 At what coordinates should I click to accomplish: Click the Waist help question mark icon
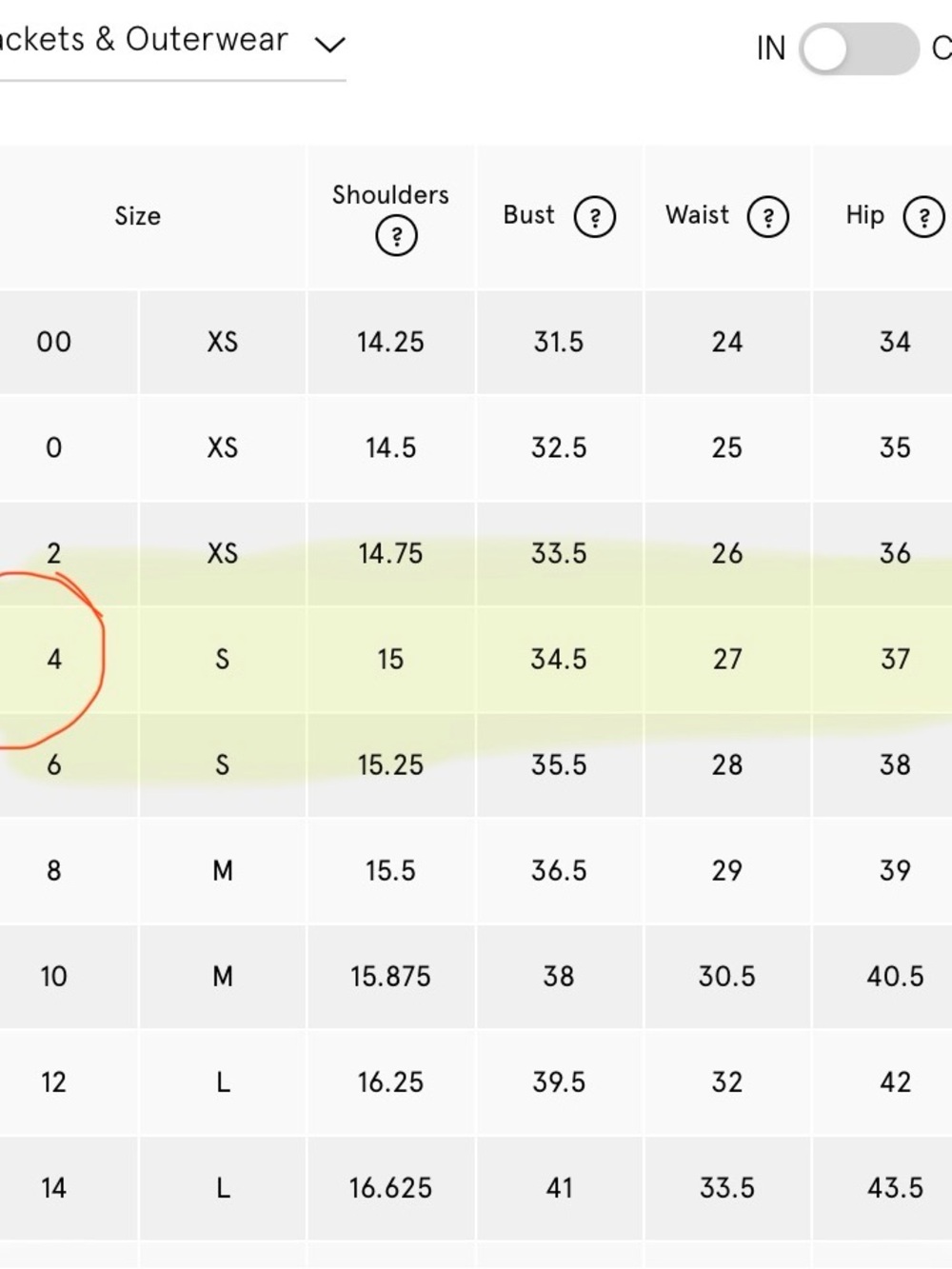(x=768, y=217)
